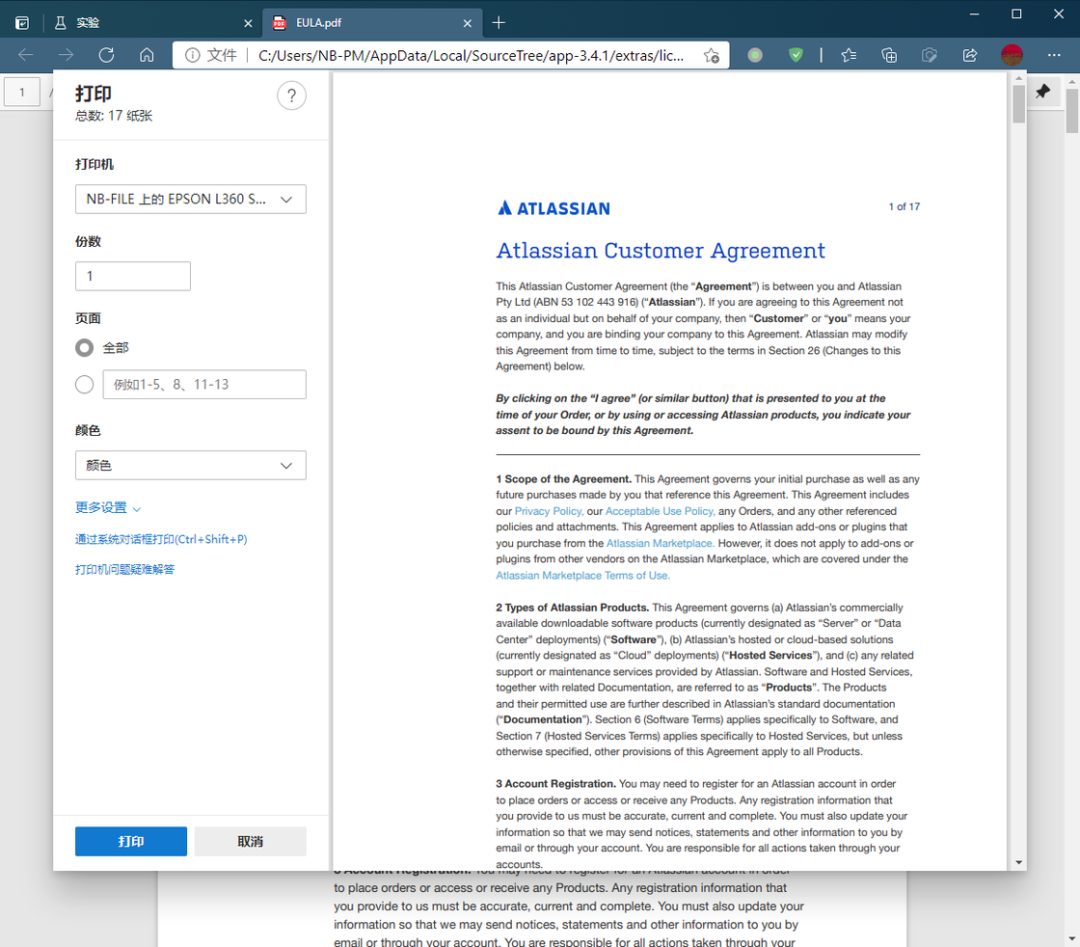This screenshot has width=1080, height=947.
Task: Add this page to favorites star icon
Action: [x=712, y=55]
